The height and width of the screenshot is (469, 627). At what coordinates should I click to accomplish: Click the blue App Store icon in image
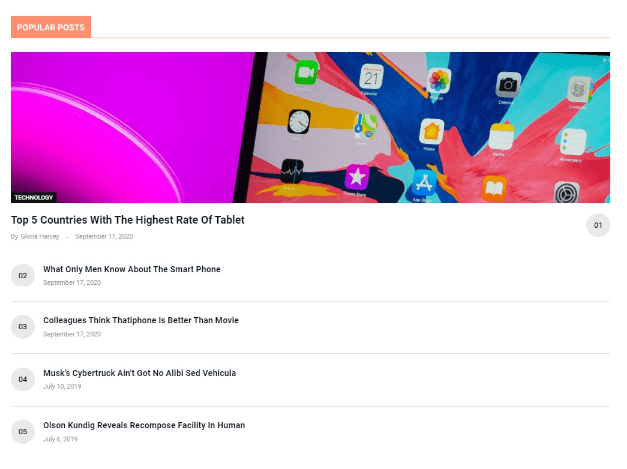tap(424, 183)
